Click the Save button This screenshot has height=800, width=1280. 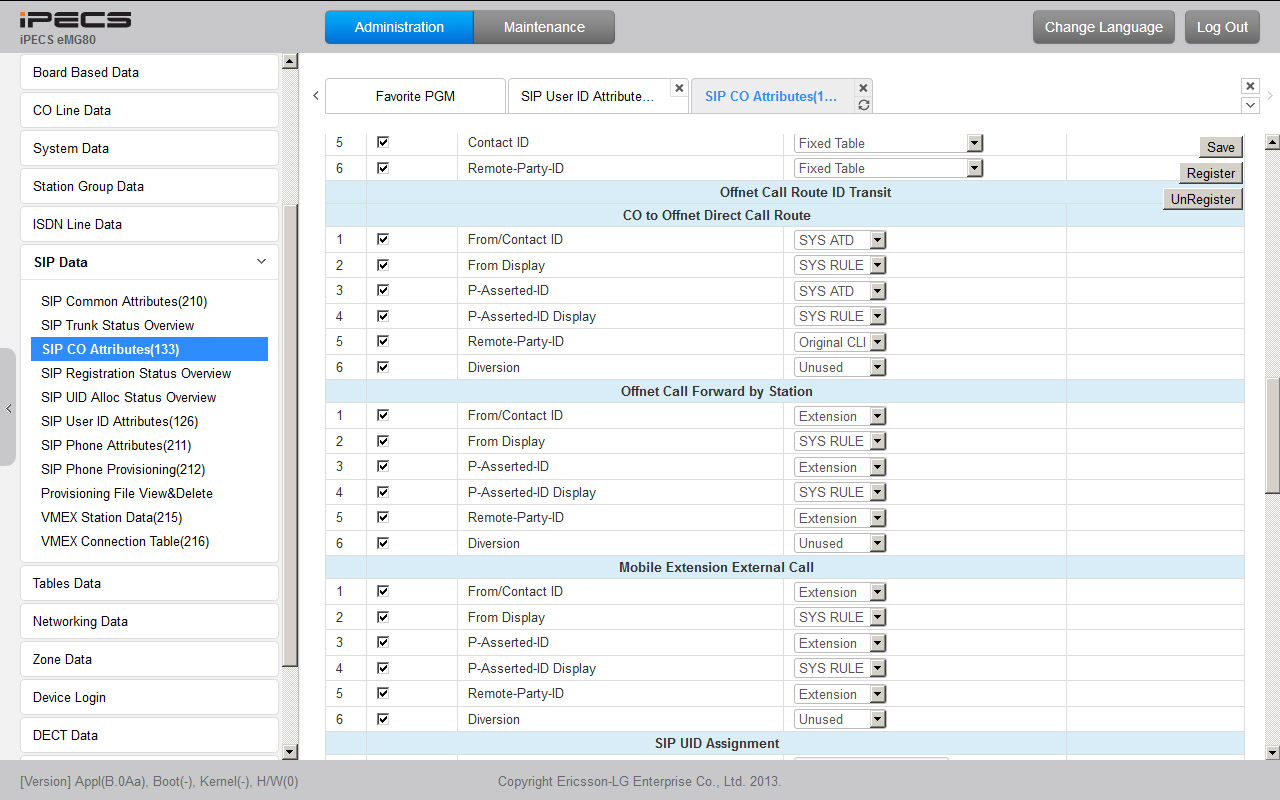[1220, 147]
